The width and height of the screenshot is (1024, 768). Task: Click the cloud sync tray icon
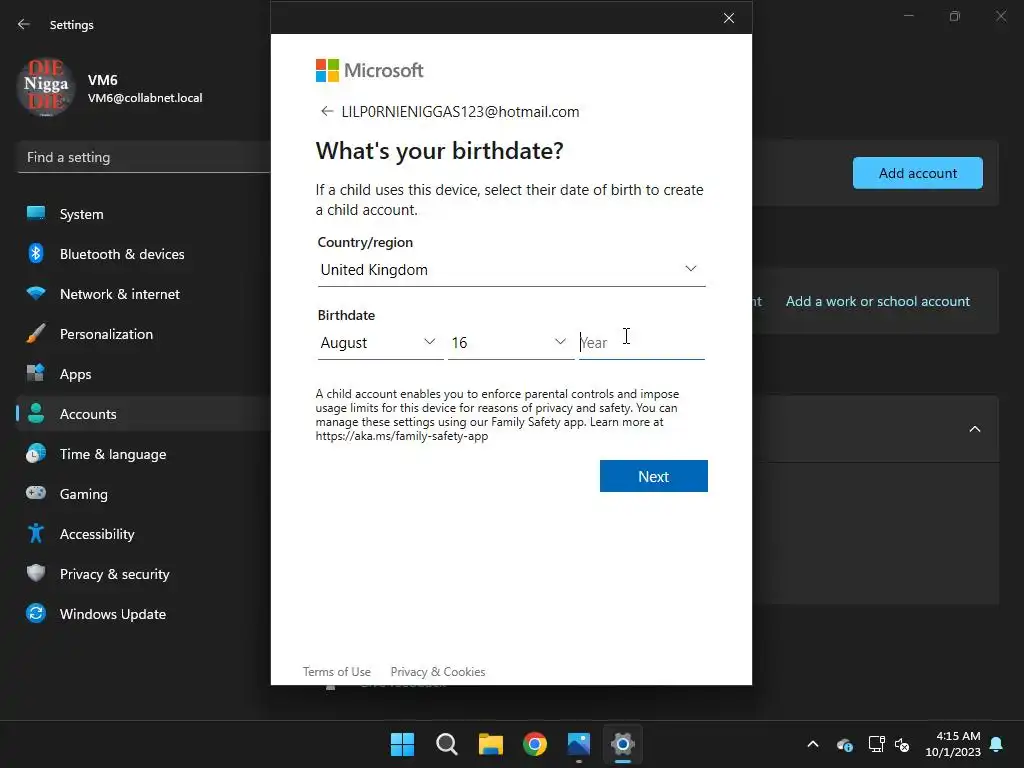845,744
